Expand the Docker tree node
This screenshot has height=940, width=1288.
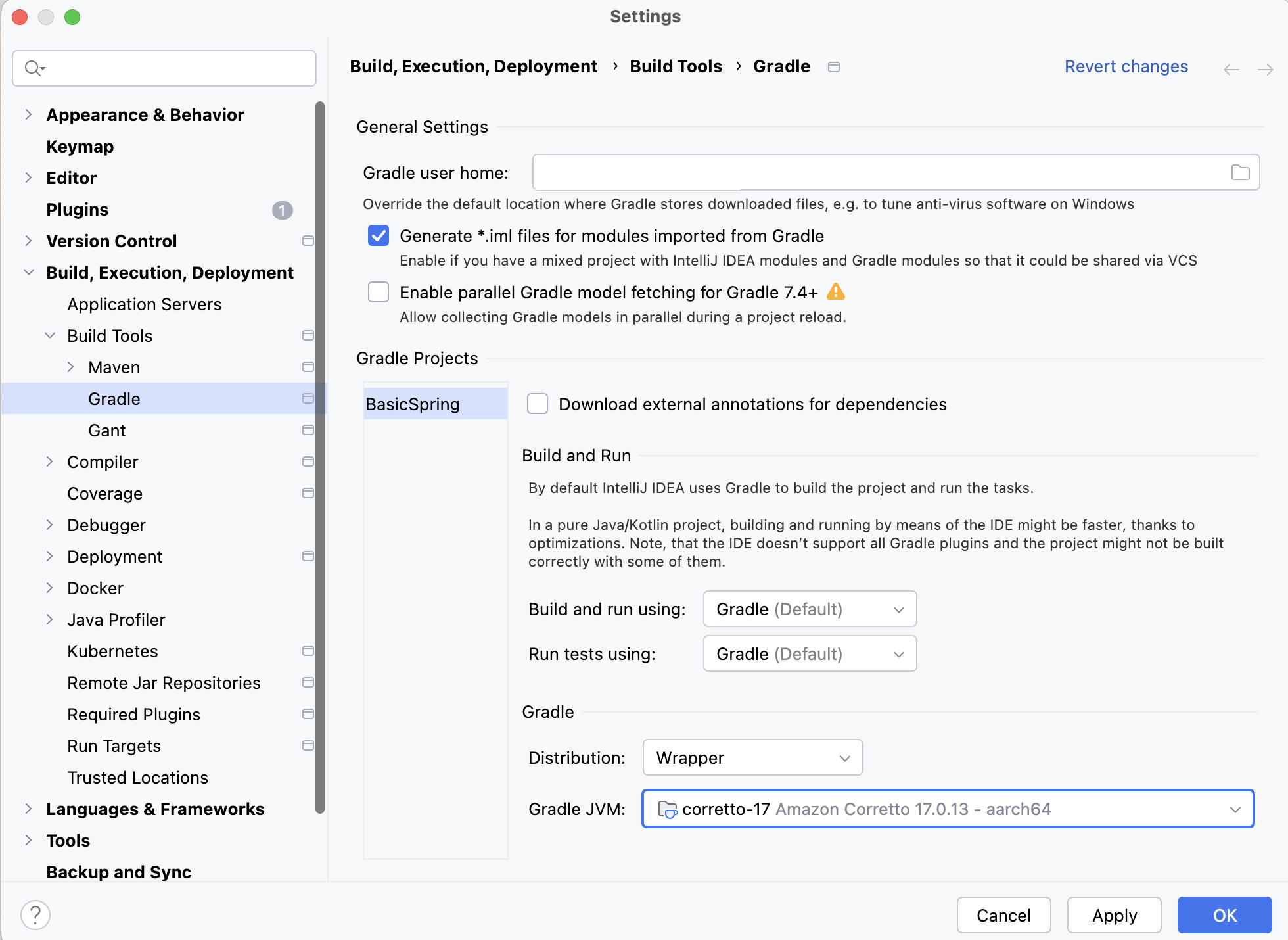49,588
